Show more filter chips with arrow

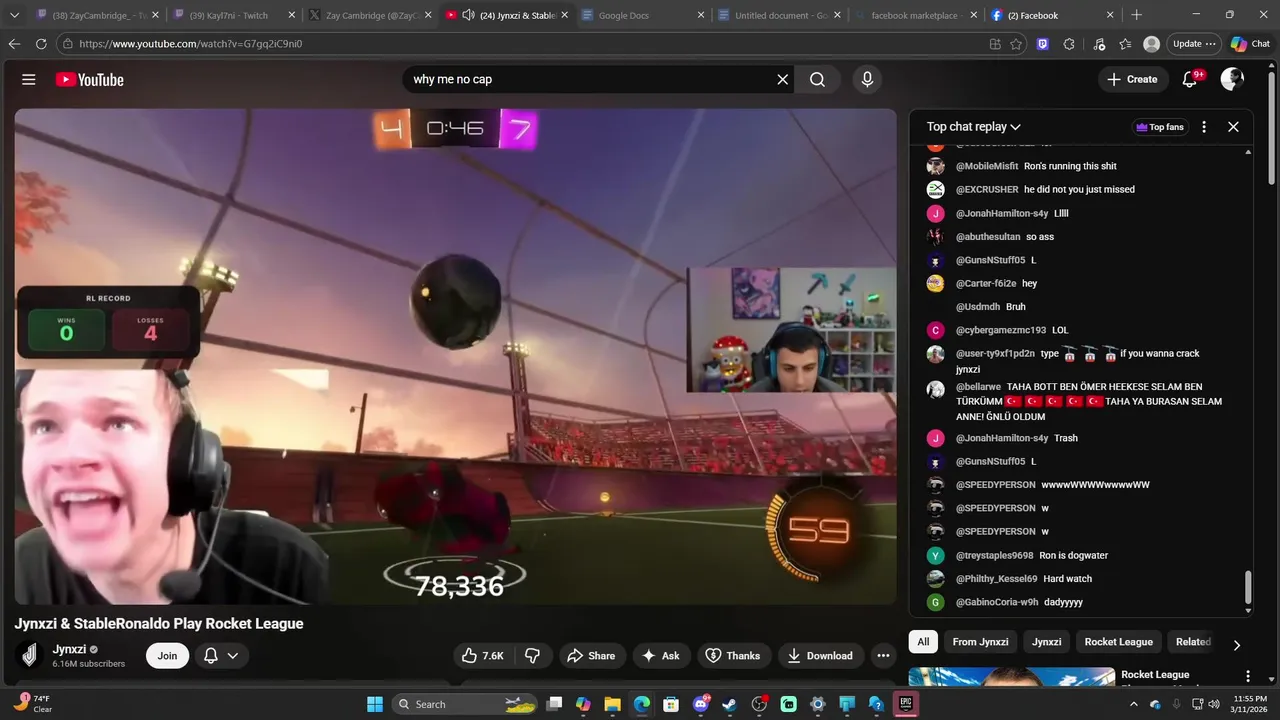tap(1236, 645)
